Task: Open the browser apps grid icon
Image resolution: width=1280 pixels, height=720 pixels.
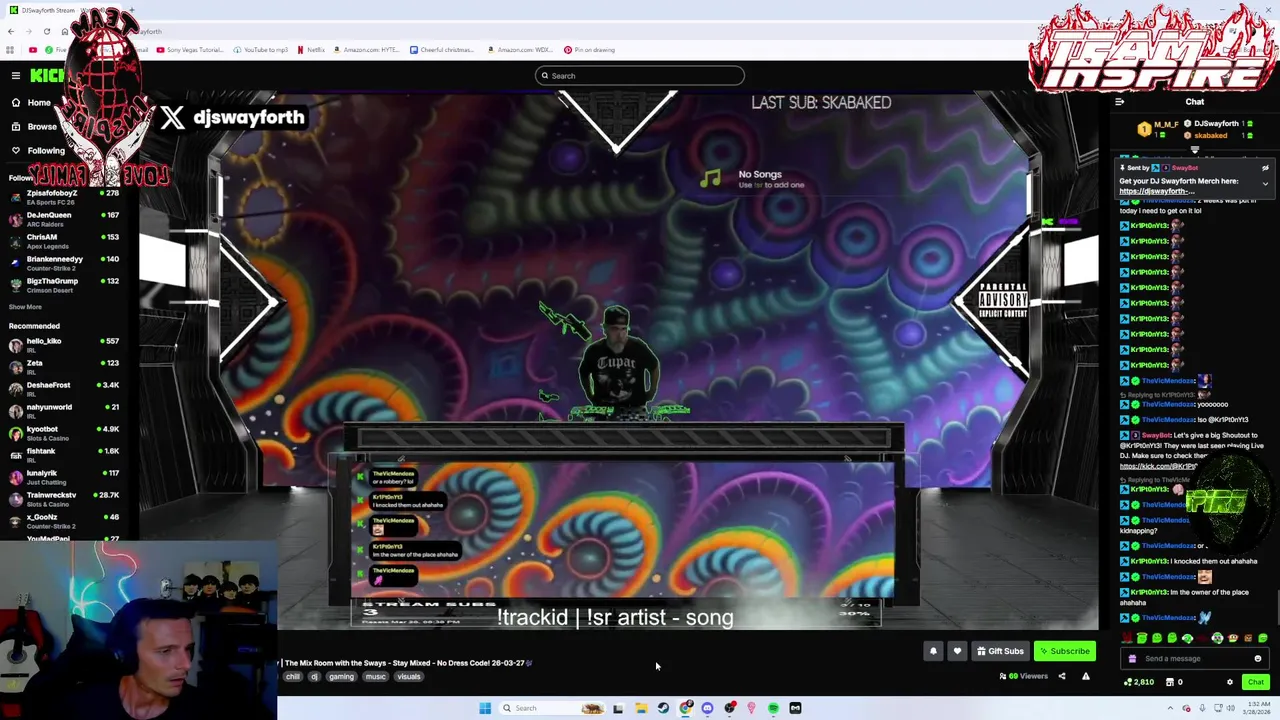Action: 10,50
